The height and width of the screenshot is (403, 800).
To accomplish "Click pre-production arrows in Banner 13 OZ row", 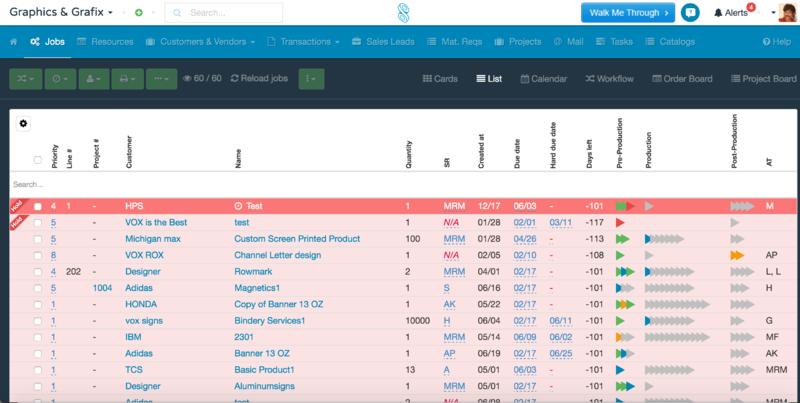I will click(625, 354).
